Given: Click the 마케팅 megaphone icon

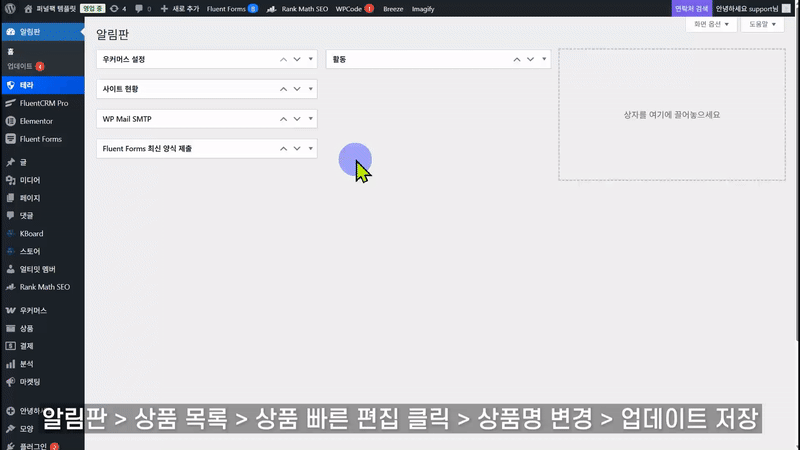Looking at the screenshot, I should 11,382.
